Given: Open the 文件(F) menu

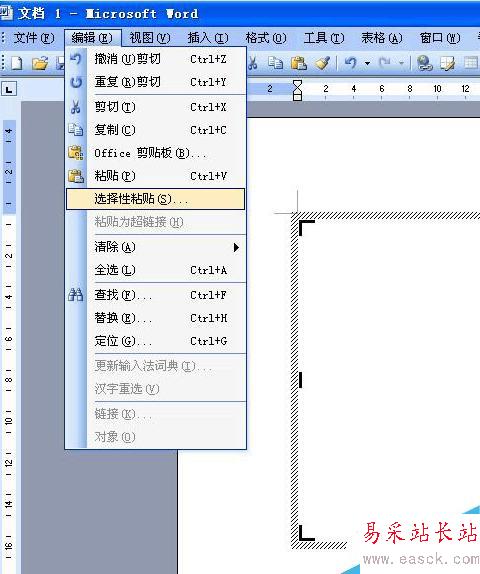Looking at the screenshot, I should tap(34, 38).
